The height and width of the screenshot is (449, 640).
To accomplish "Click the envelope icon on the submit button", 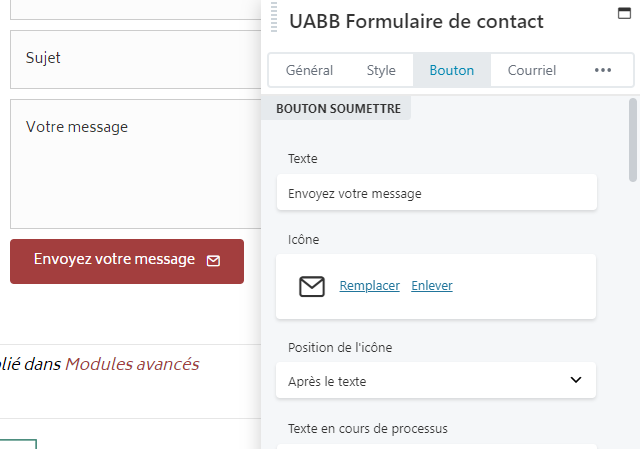I will (x=213, y=260).
